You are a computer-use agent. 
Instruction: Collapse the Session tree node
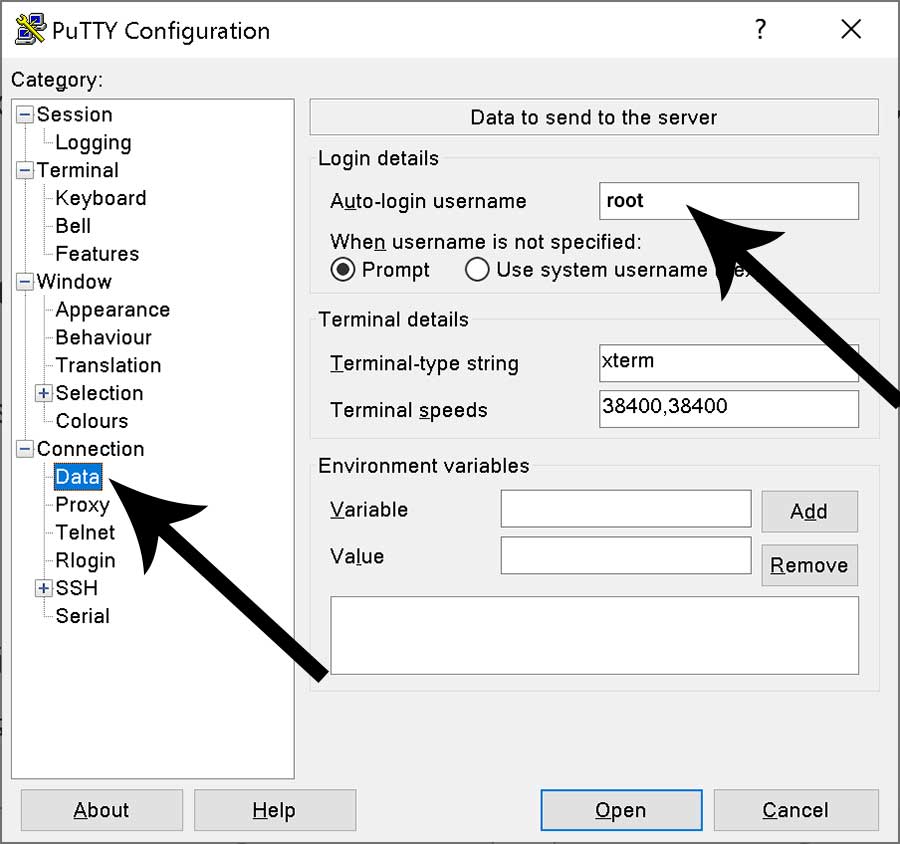click(25, 115)
